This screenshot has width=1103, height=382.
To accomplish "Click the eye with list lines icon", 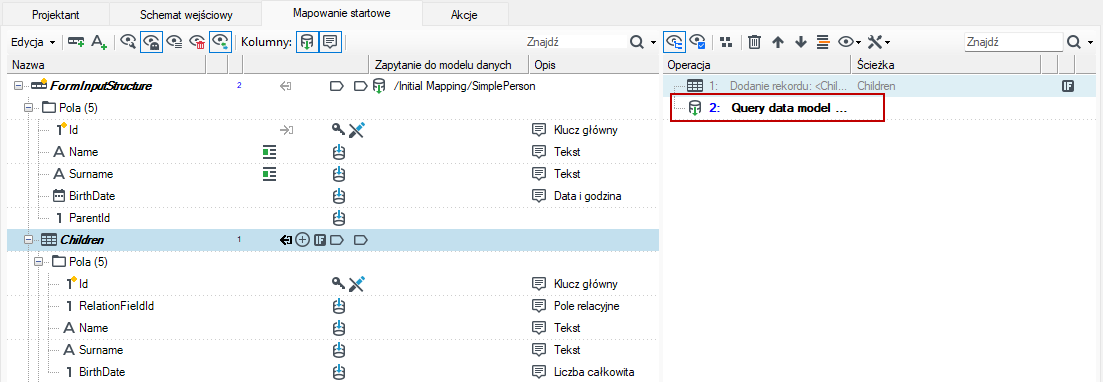I will coord(174,42).
